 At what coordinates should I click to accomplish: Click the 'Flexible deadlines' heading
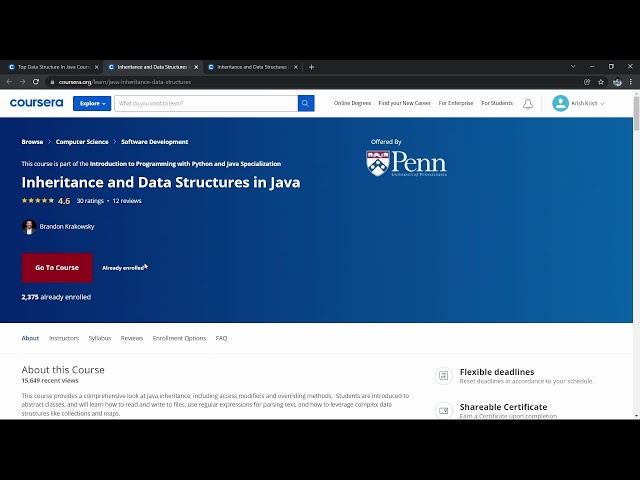click(497, 372)
